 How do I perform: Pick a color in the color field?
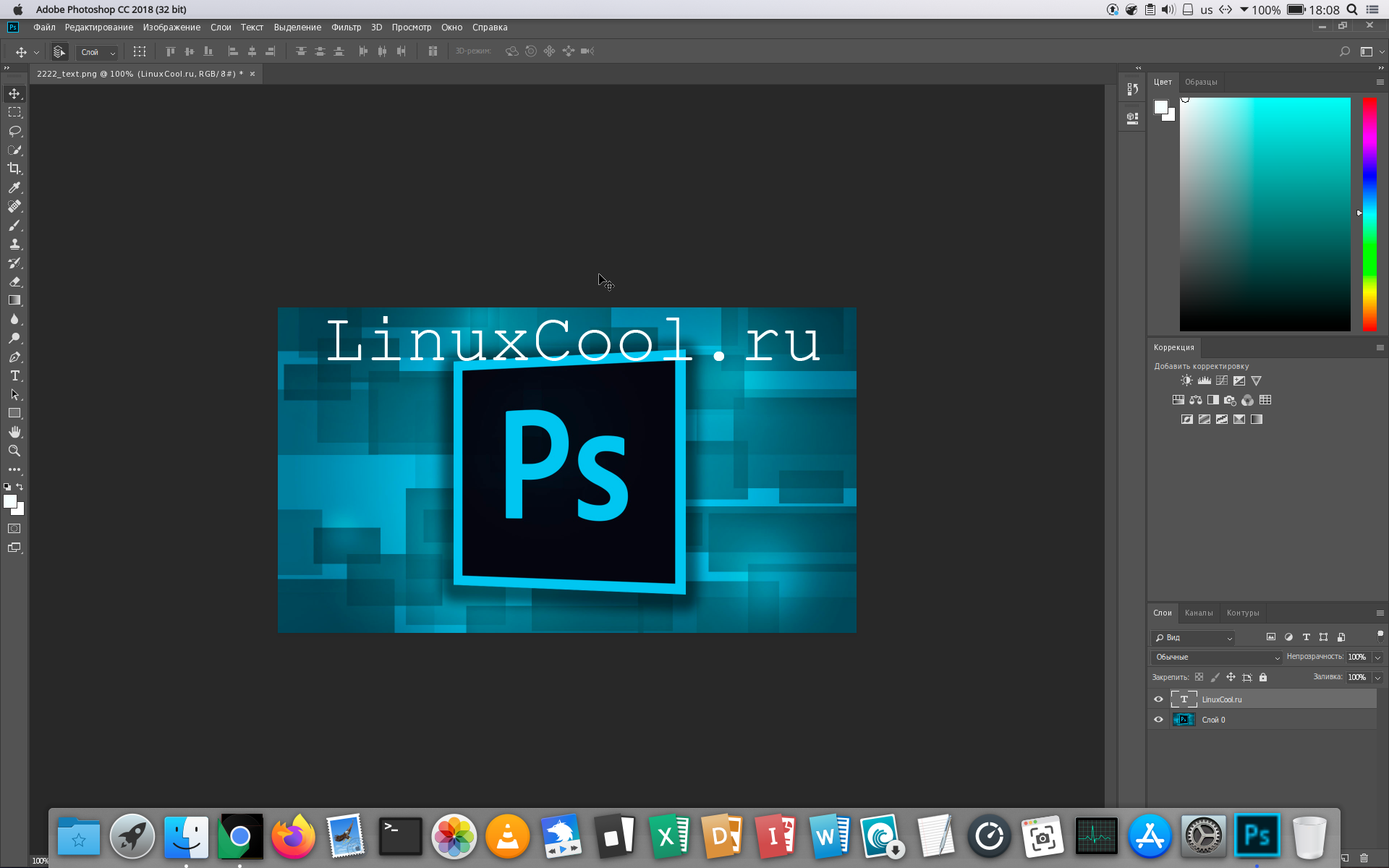coord(1265,214)
